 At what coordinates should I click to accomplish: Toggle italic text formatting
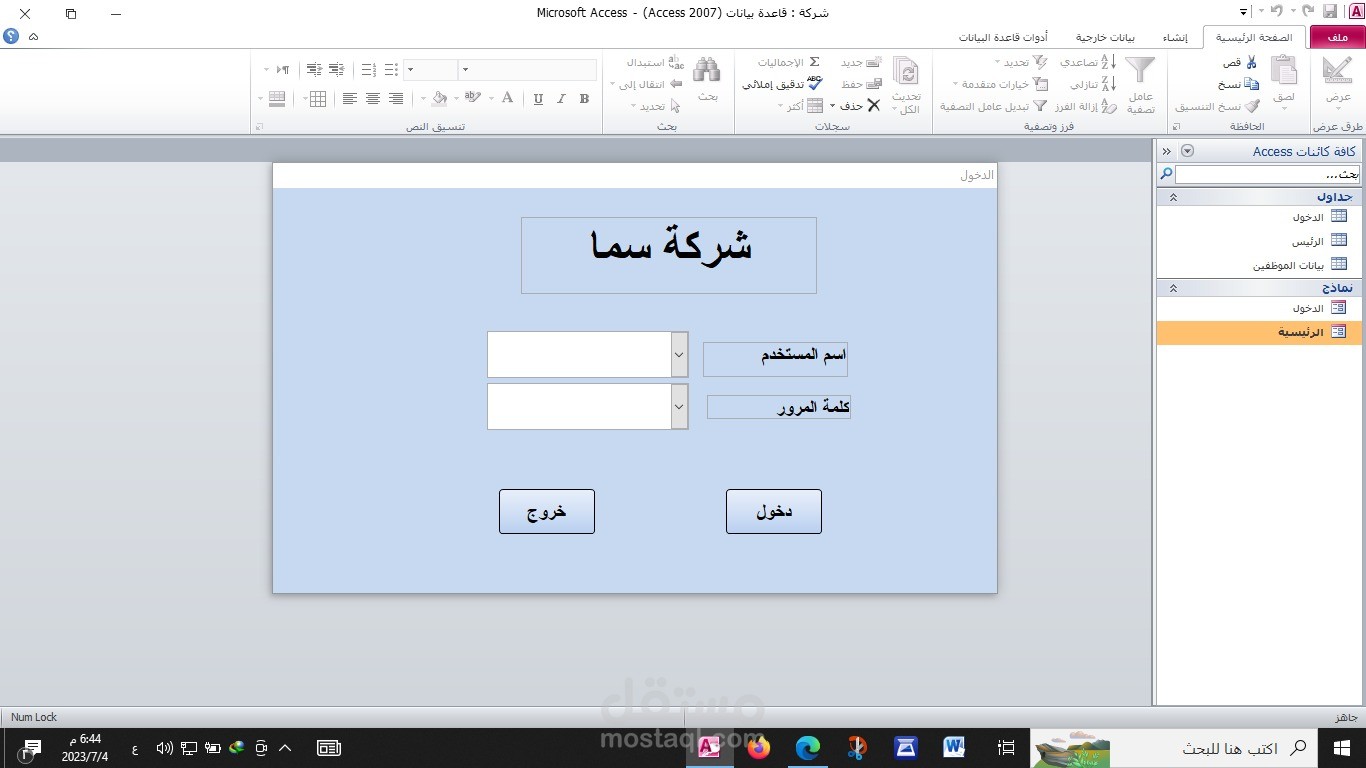click(561, 99)
